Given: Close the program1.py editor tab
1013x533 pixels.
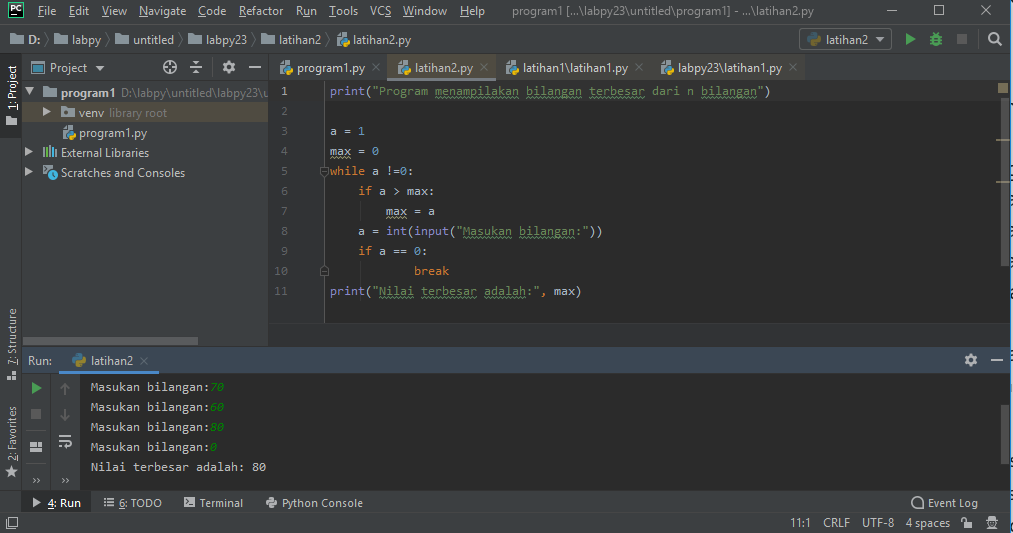Looking at the screenshot, I should [x=376, y=67].
